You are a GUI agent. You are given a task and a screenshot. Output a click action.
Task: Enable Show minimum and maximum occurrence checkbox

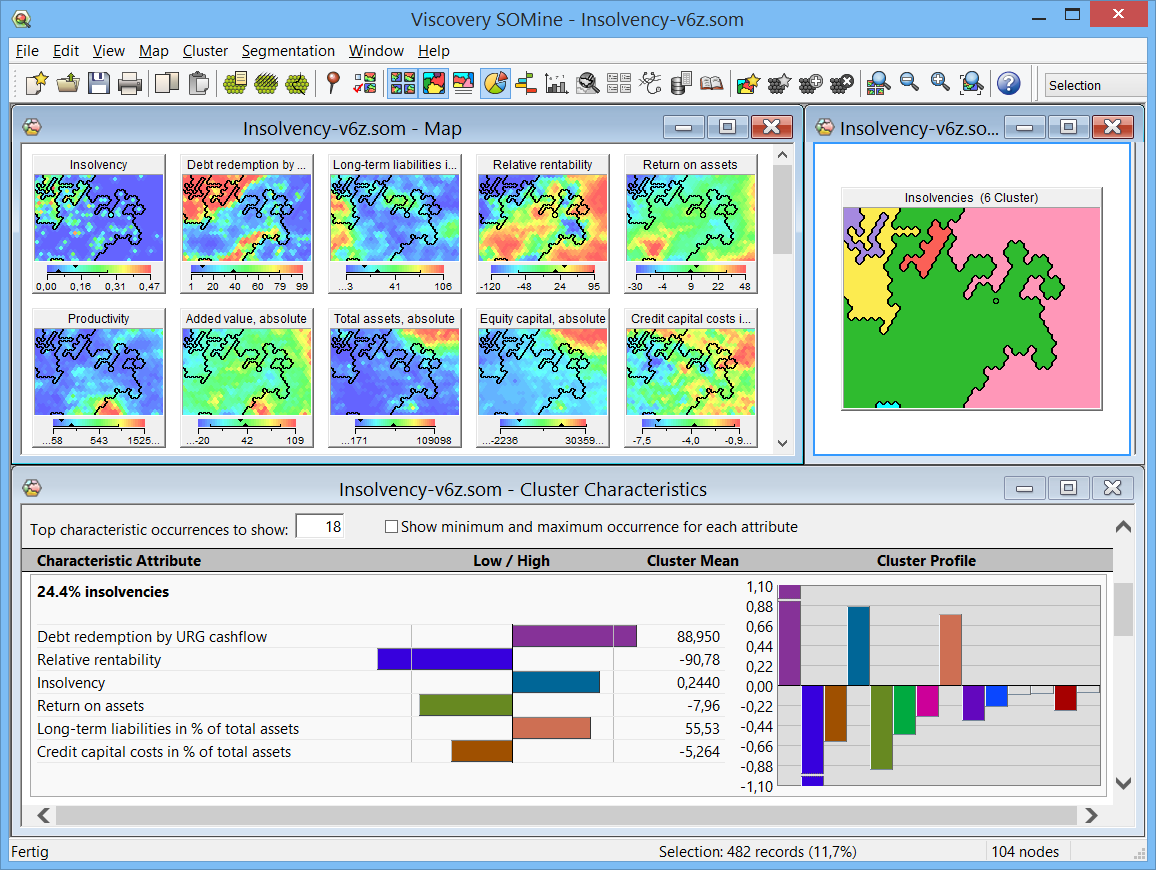coord(392,527)
